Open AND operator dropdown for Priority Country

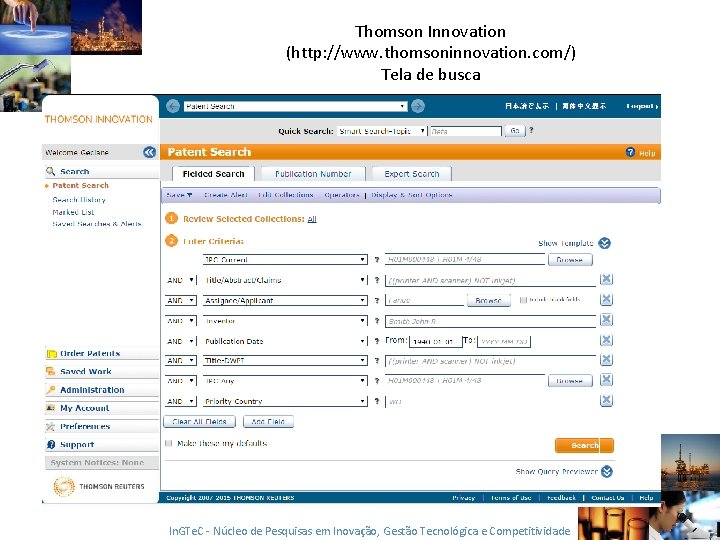tap(181, 401)
